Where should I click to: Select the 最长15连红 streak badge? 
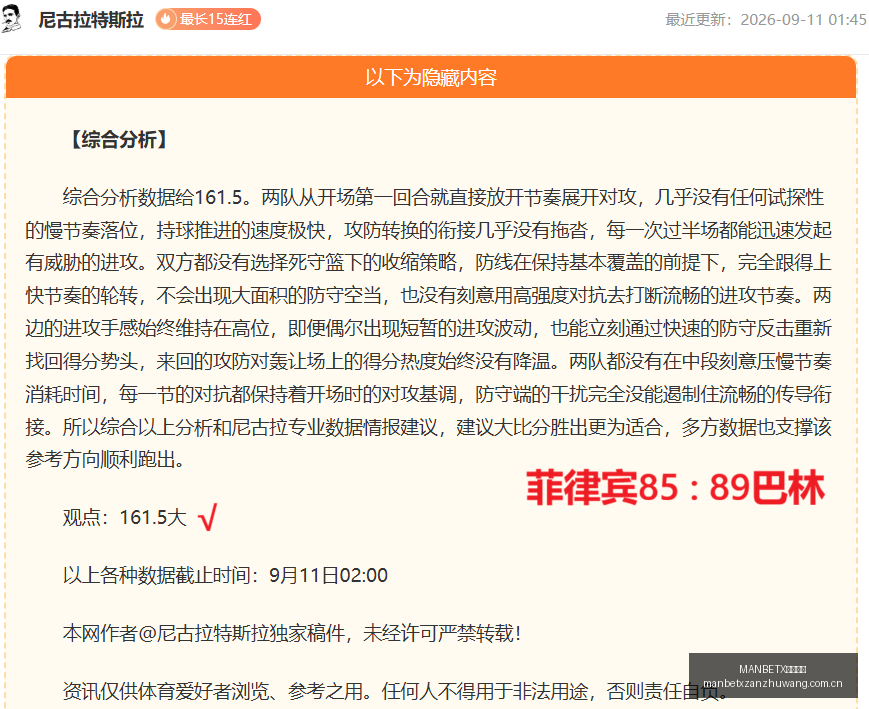pos(208,19)
